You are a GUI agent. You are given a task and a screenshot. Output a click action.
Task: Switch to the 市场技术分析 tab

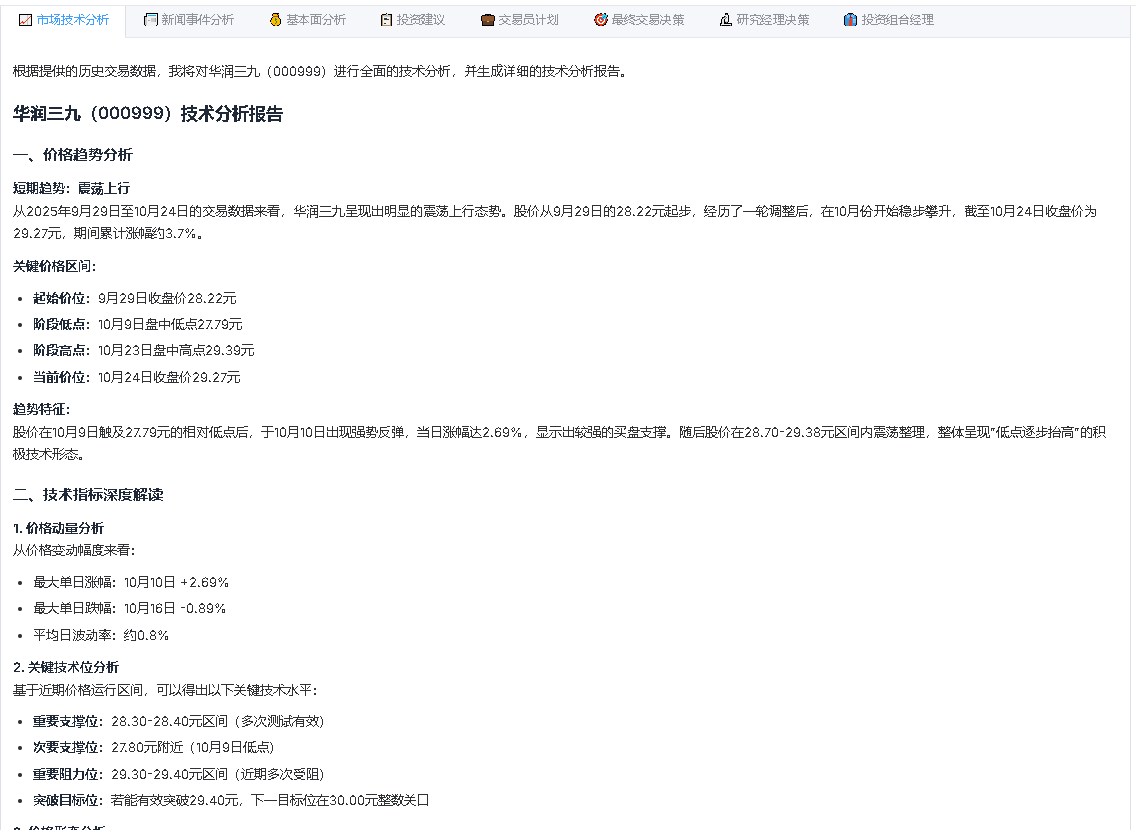64,20
